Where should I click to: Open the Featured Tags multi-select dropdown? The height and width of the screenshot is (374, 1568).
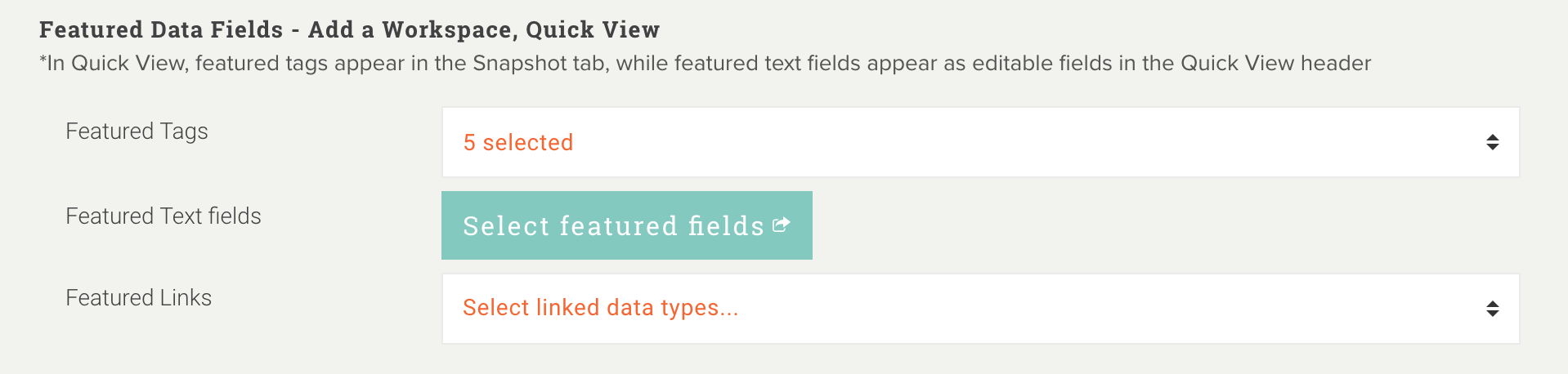979,142
